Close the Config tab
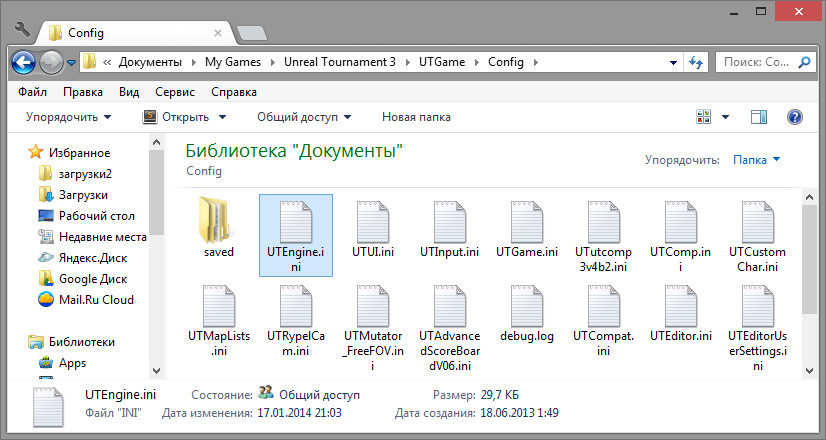Viewport: 826px width, 440px height. click(x=218, y=33)
